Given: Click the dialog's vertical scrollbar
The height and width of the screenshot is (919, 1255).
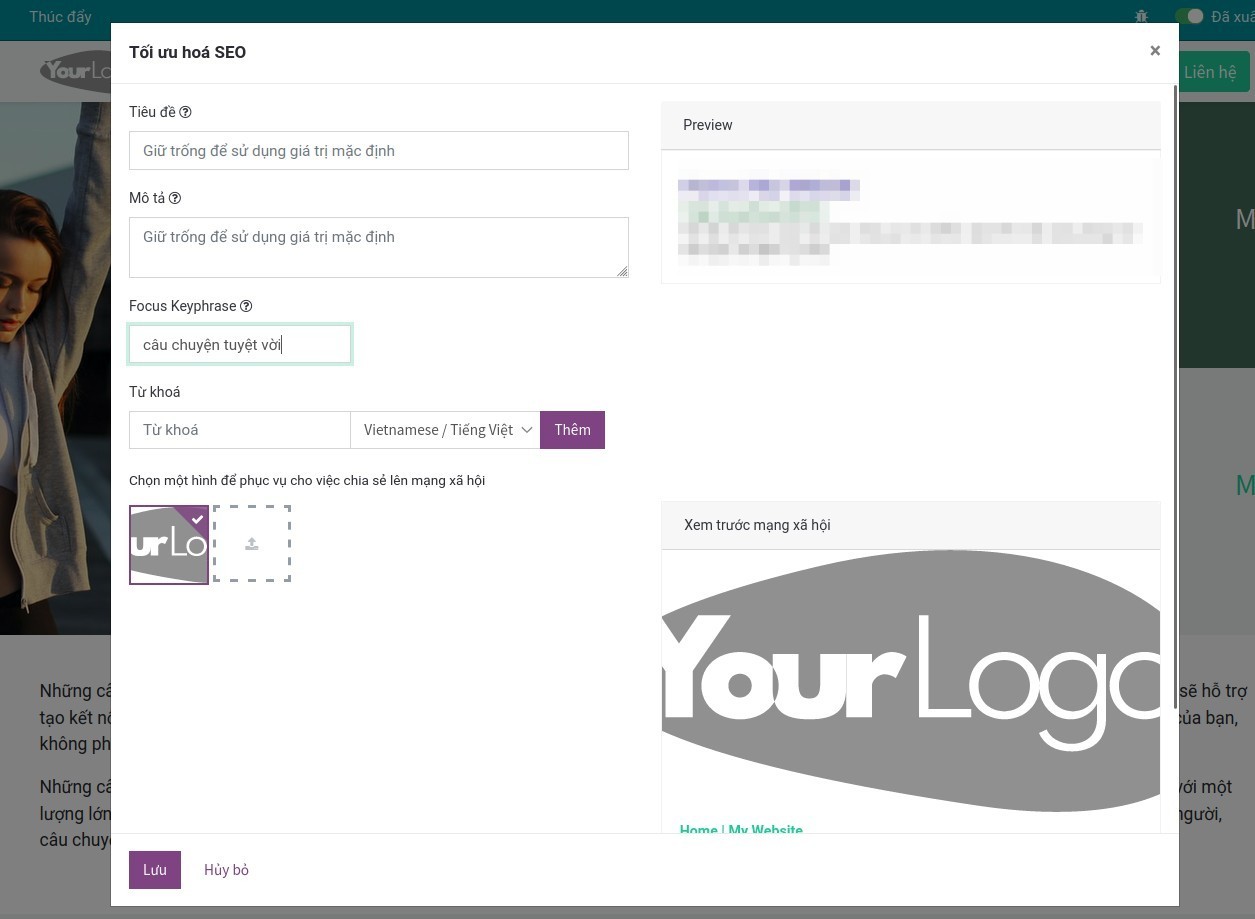Looking at the screenshot, I should 1174,400.
